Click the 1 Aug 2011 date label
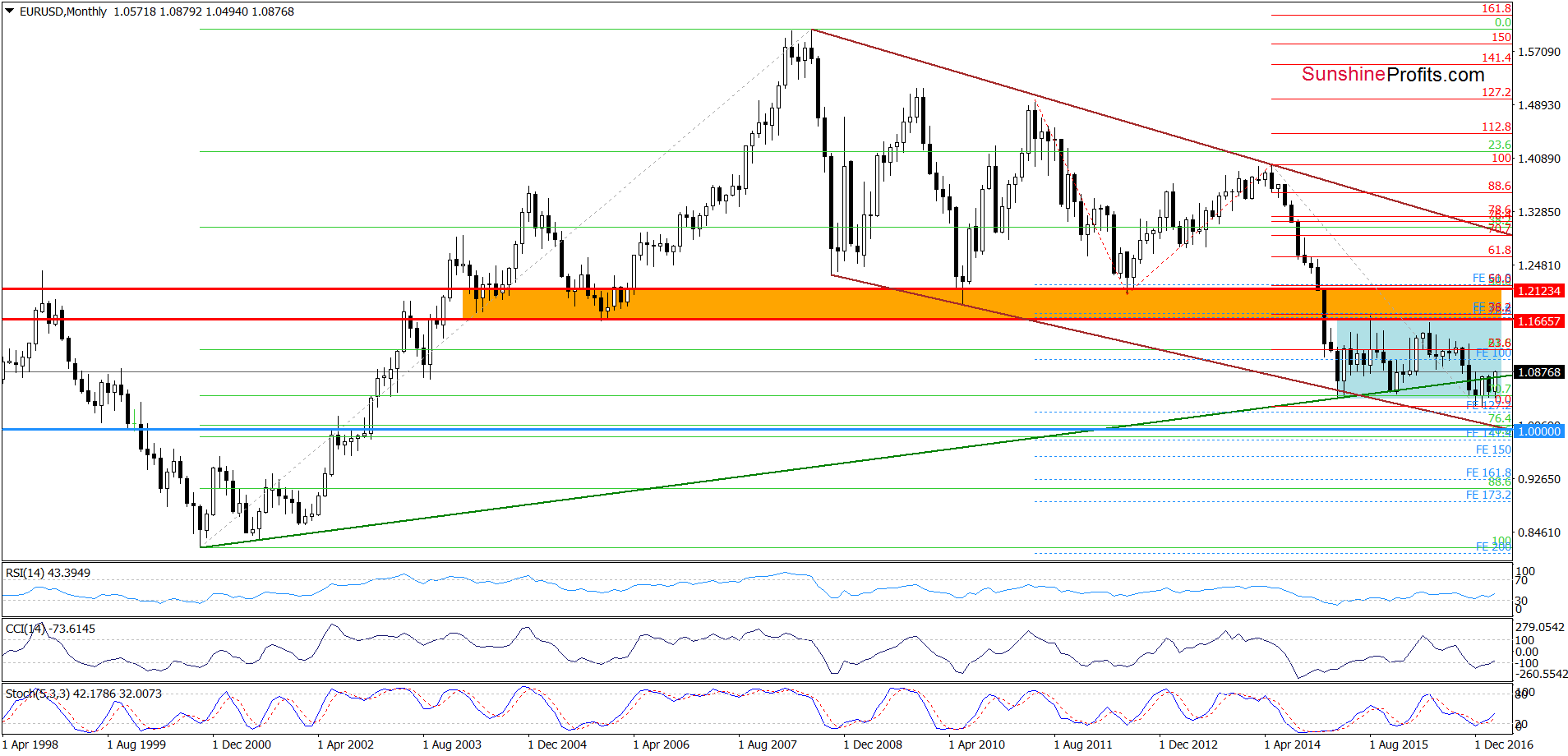Viewport: 1568px width, 756px height. click(1083, 744)
